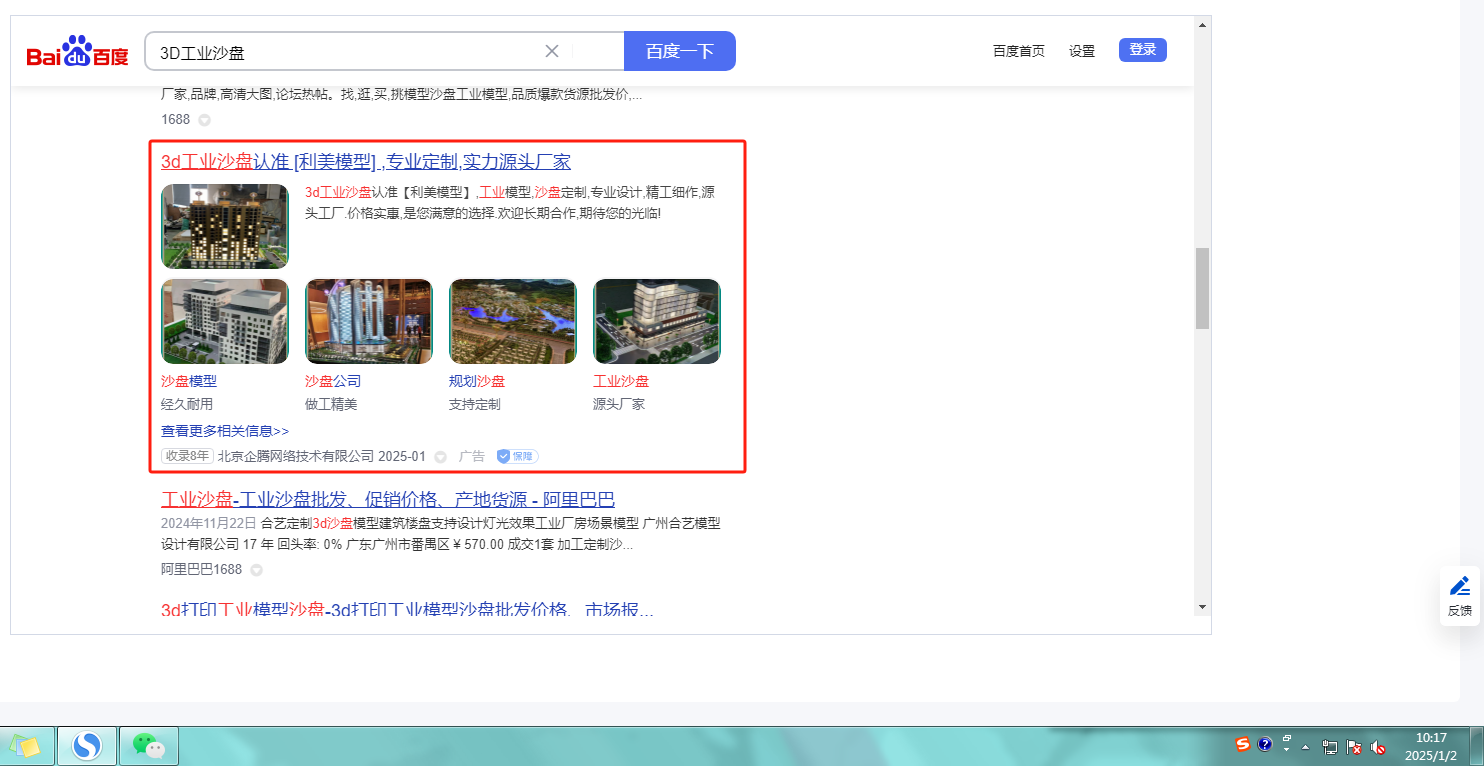Open the 工业沙盘 thumbnail image

[657, 321]
